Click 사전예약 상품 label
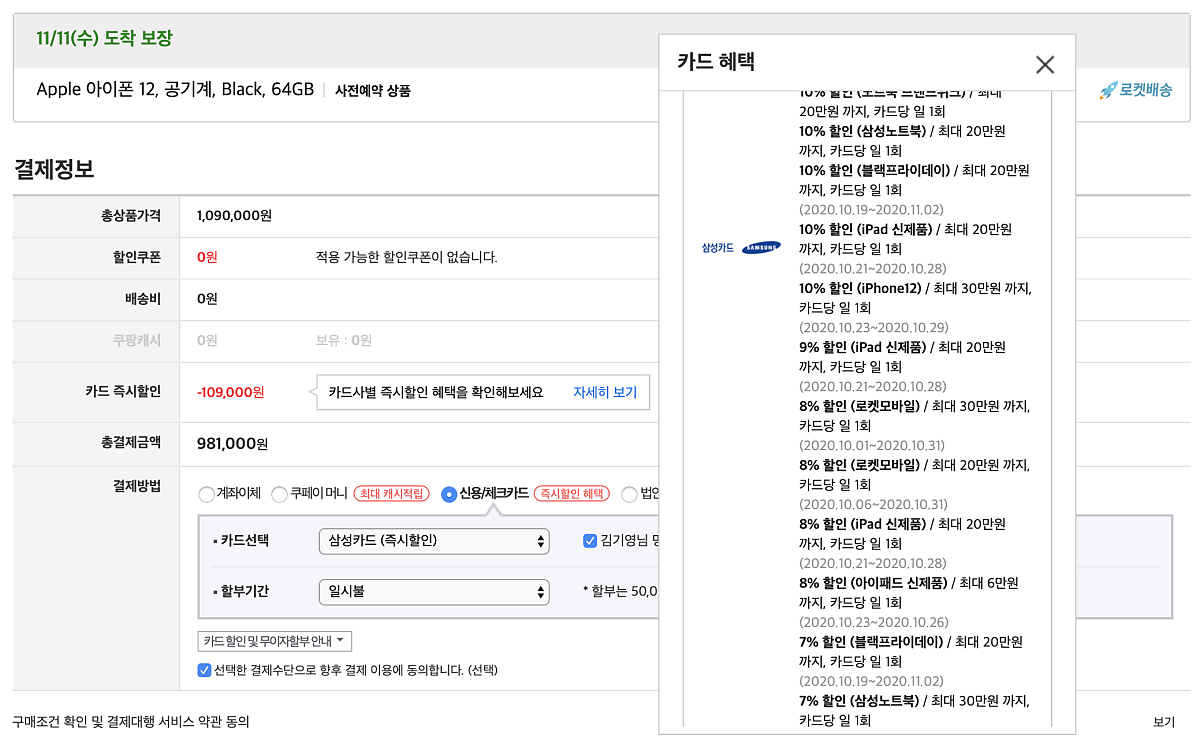The width and height of the screenshot is (1200, 750). coord(372,91)
